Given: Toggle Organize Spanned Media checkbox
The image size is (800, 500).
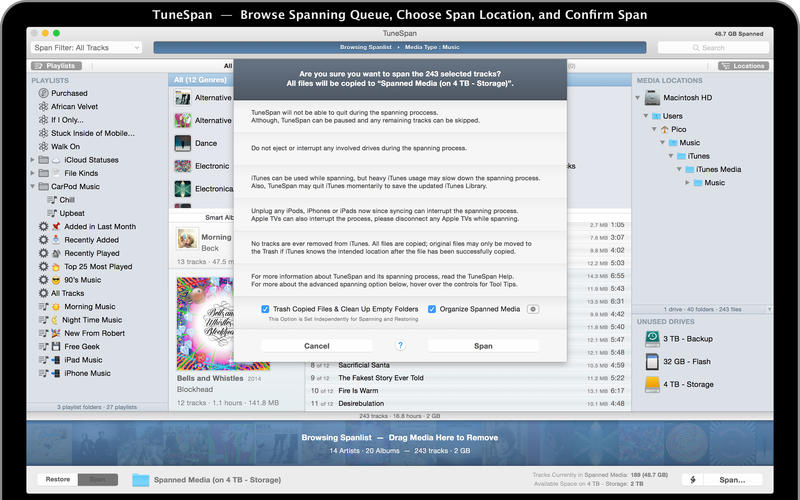Looking at the screenshot, I should [432, 309].
